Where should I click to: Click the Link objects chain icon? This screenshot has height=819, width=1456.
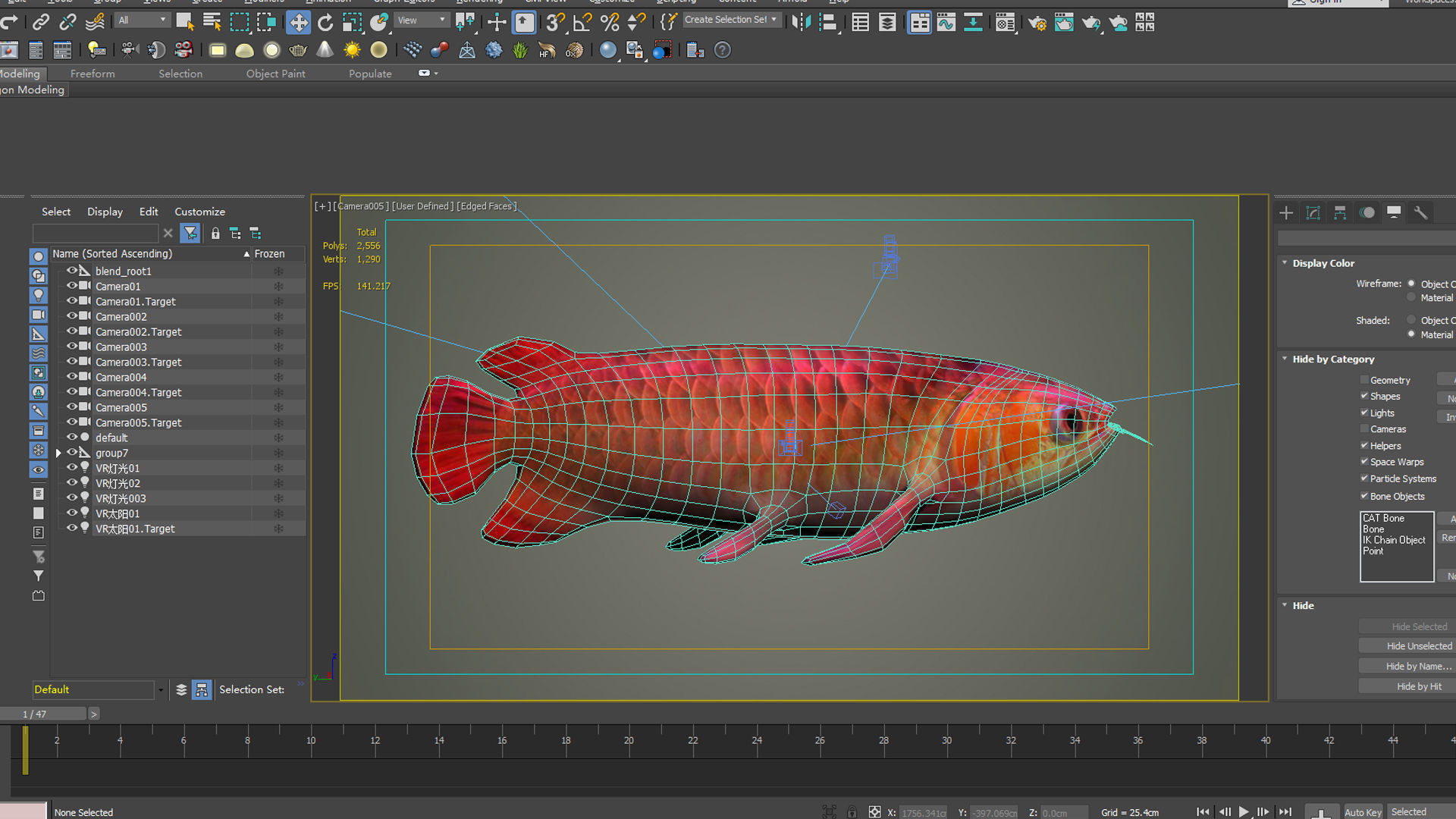pyautogui.click(x=40, y=22)
